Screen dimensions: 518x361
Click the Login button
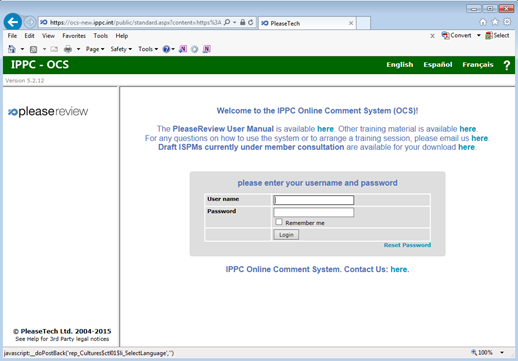click(286, 235)
